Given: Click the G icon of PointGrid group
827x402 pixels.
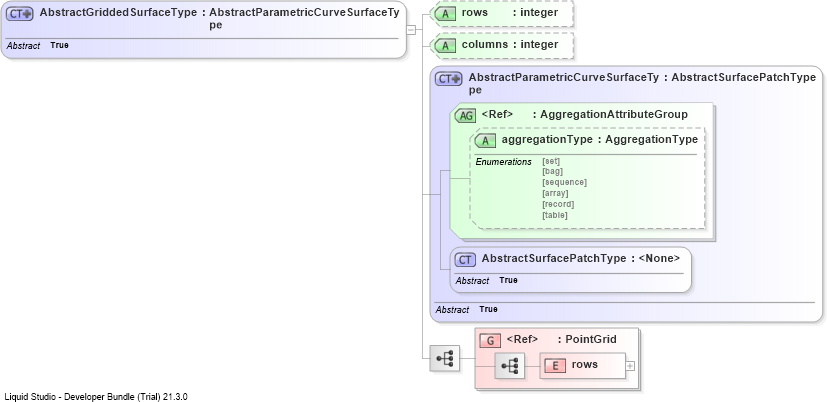Looking at the screenshot, I should click(x=490, y=341).
